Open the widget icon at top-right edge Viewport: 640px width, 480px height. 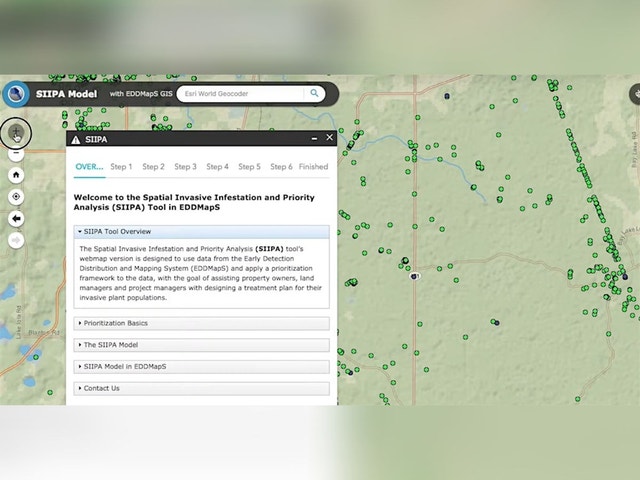(634, 94)
